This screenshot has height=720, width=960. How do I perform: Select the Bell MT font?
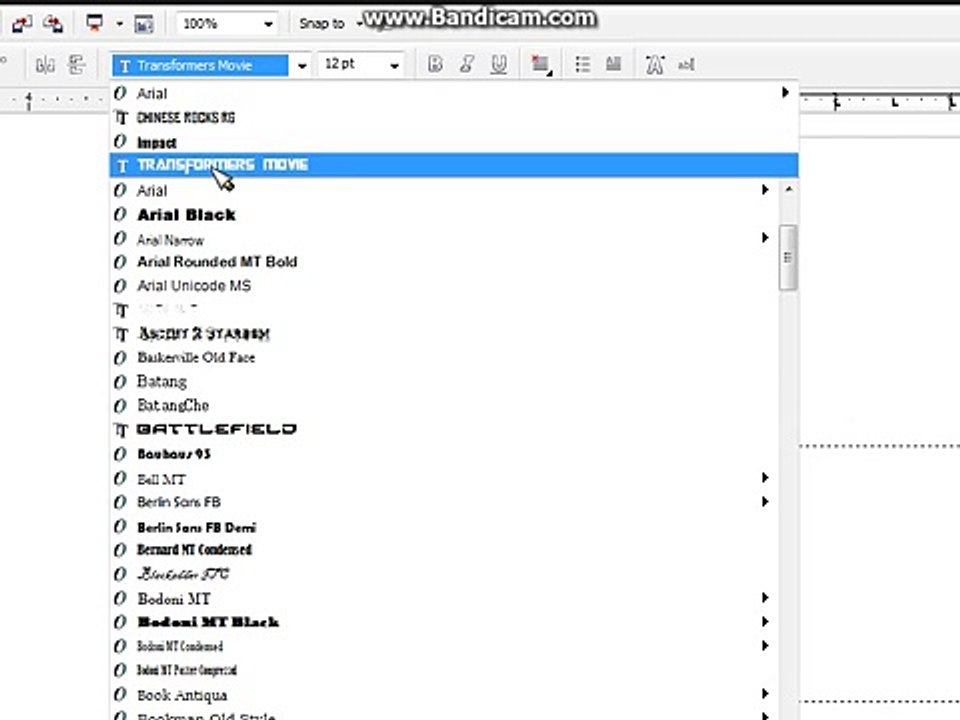click(x=444, y=478)
